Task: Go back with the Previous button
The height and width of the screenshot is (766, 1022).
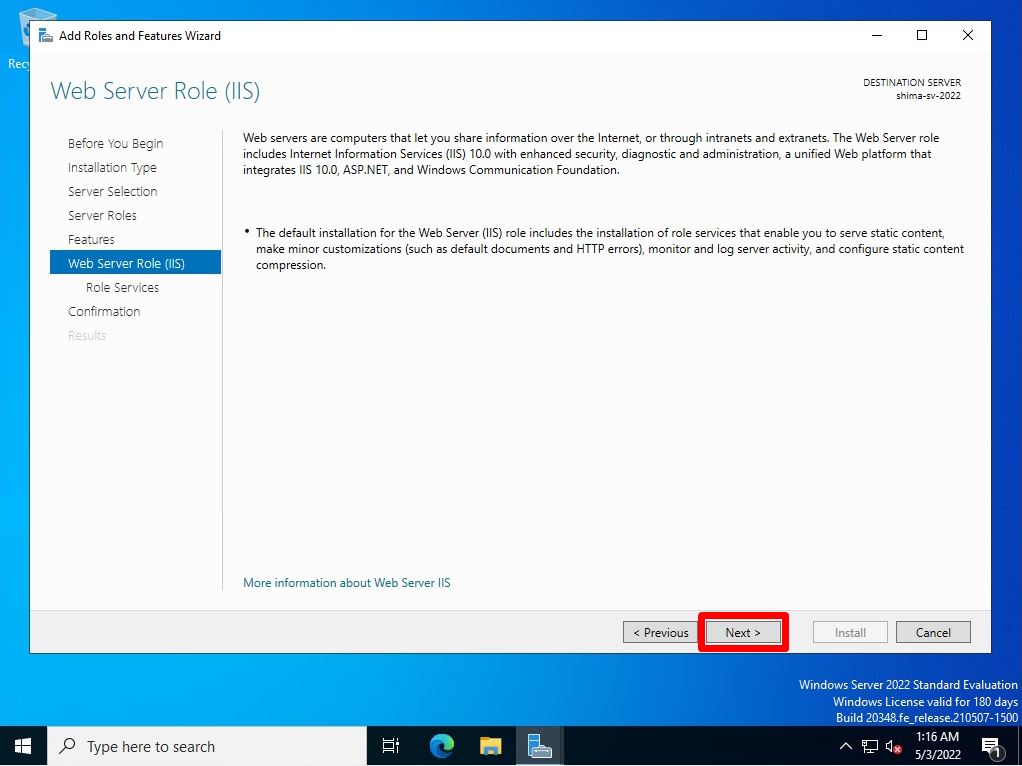Action: point(660,632)
